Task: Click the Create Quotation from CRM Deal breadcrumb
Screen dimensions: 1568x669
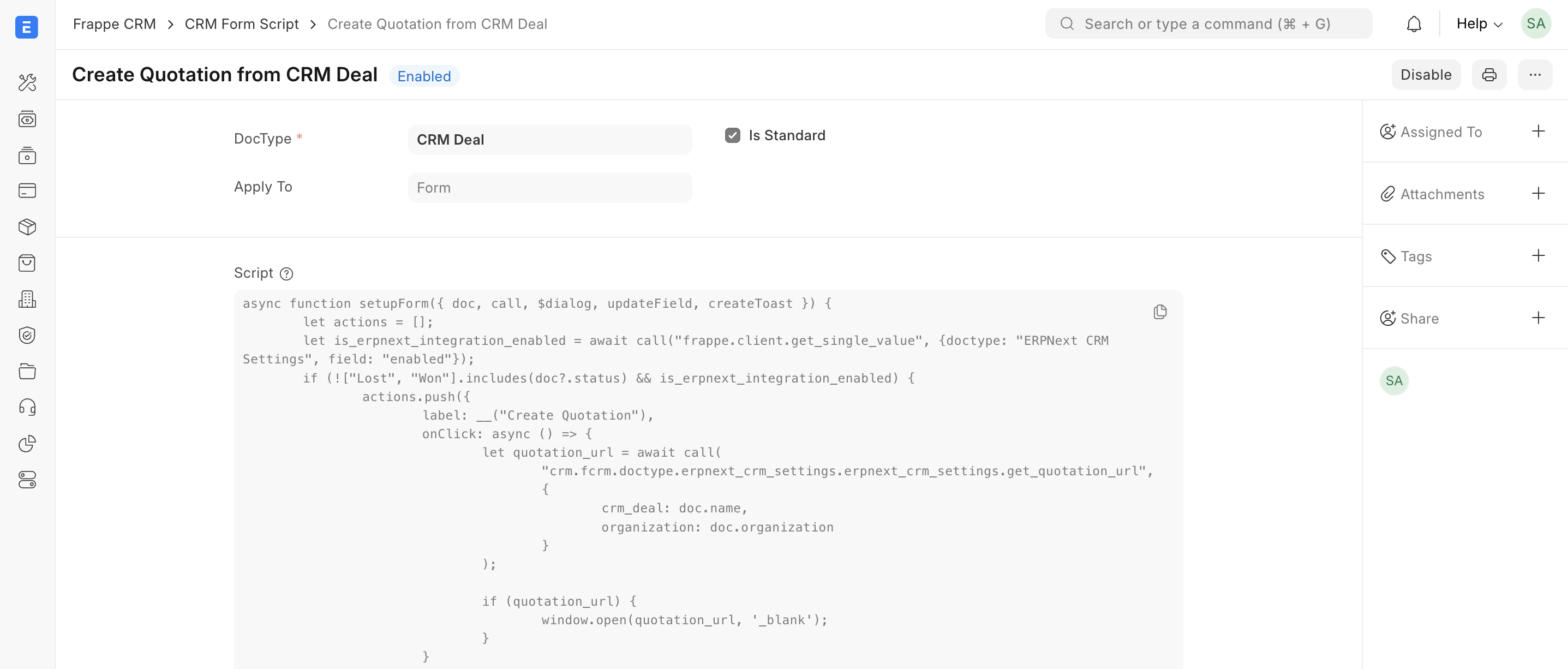Action: (x=437, y=24)
